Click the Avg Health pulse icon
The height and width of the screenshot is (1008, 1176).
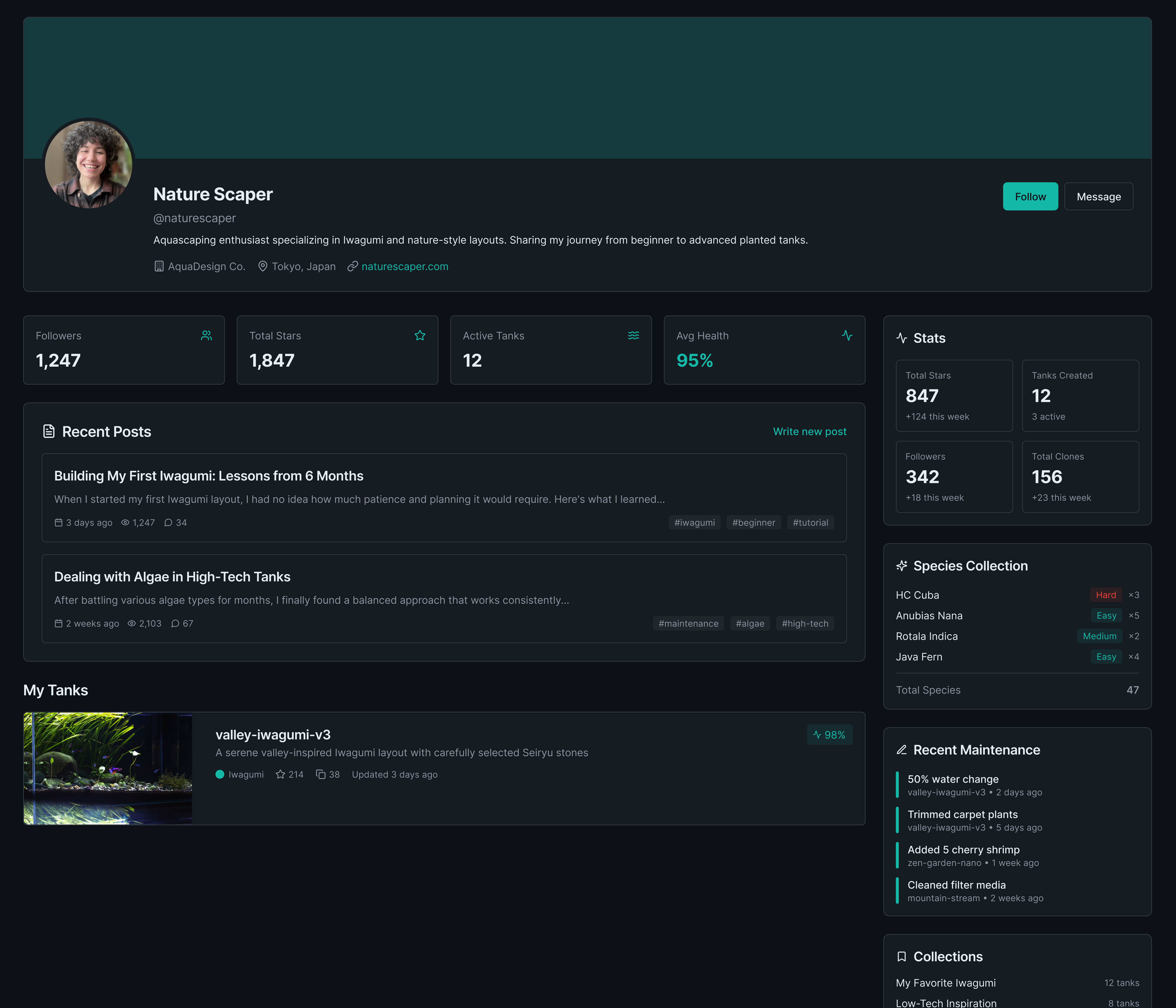(x=847, y=335)
